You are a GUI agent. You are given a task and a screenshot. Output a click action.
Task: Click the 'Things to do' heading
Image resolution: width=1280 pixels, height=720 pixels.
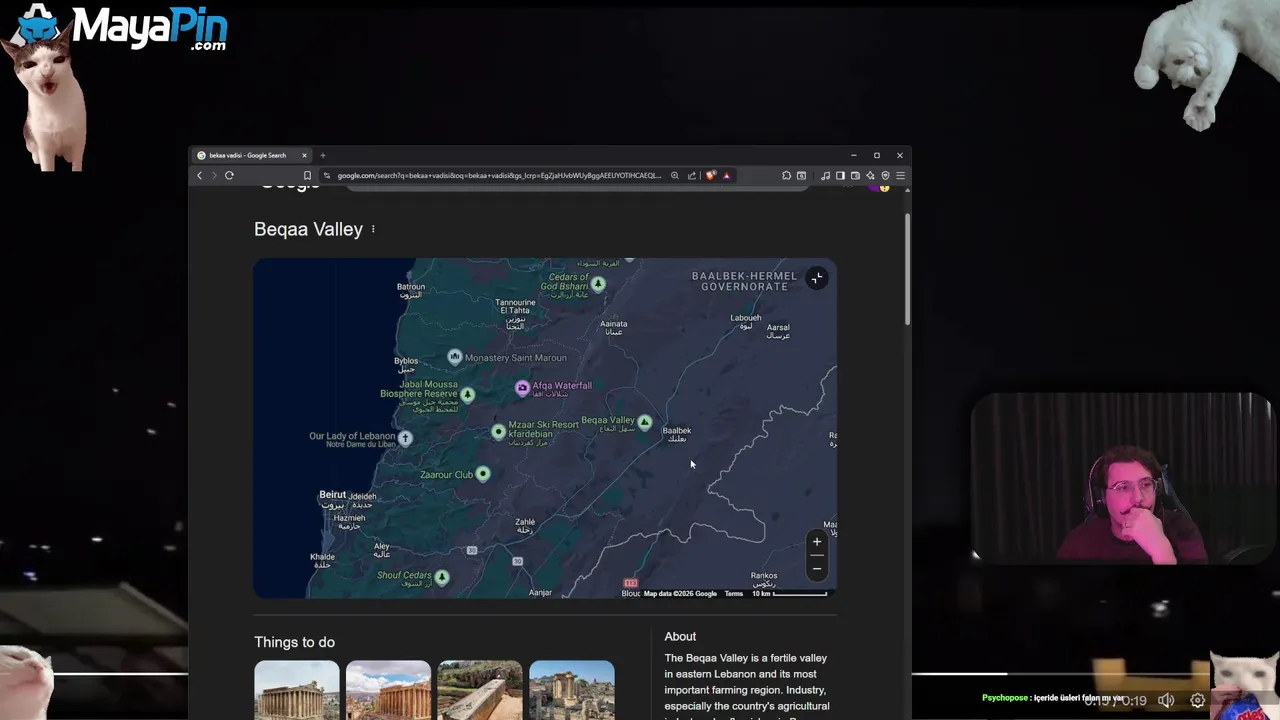coord(294,642)
